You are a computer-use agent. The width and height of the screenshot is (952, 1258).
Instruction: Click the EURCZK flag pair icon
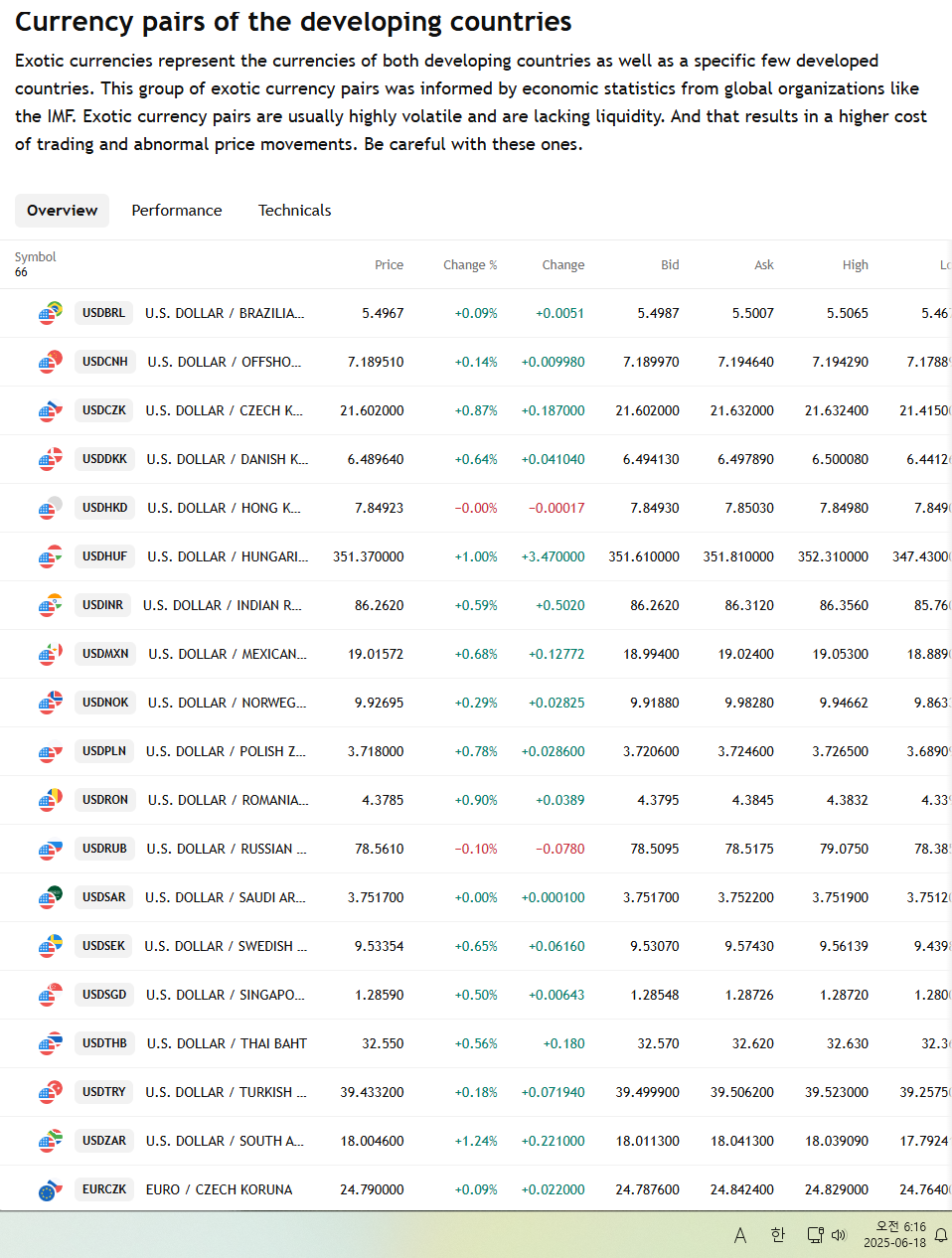[51, 1189]
